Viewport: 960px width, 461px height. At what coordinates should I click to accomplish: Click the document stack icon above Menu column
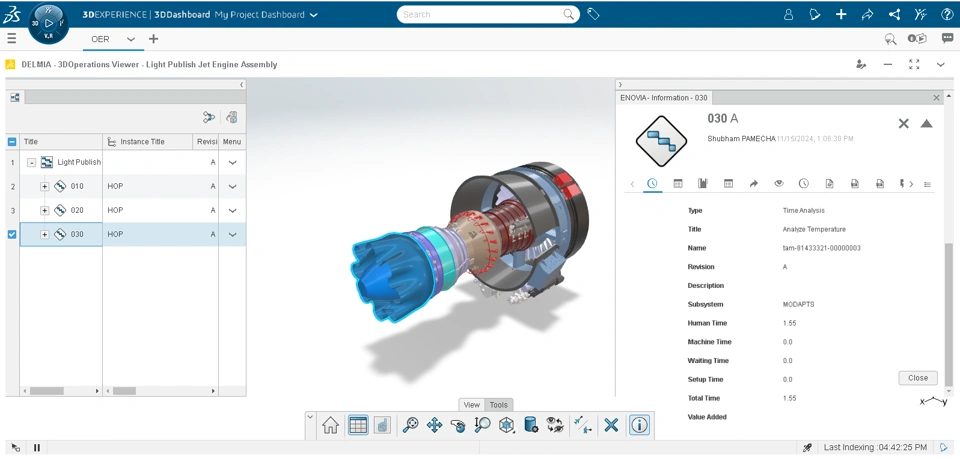coord(231,117)
